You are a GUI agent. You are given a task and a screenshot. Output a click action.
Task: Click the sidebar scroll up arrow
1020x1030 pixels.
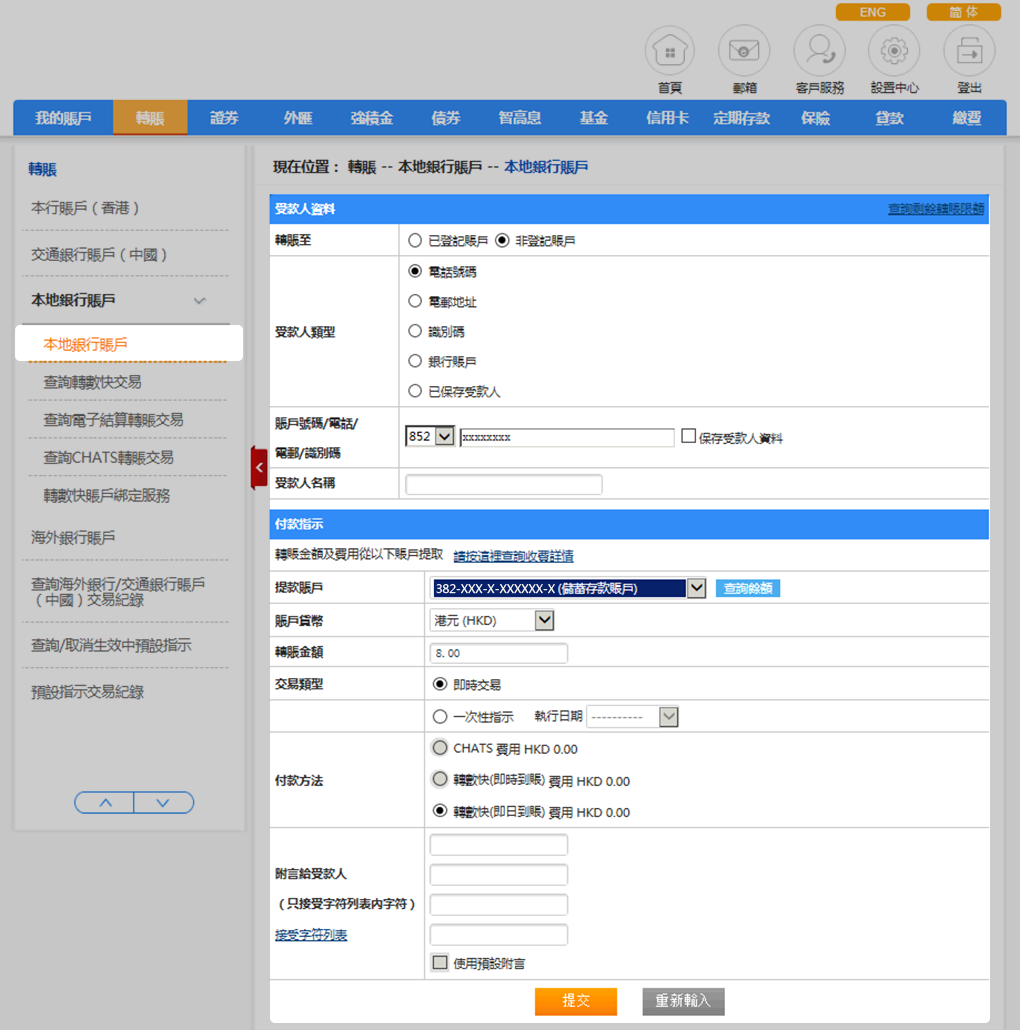[105, 802]
